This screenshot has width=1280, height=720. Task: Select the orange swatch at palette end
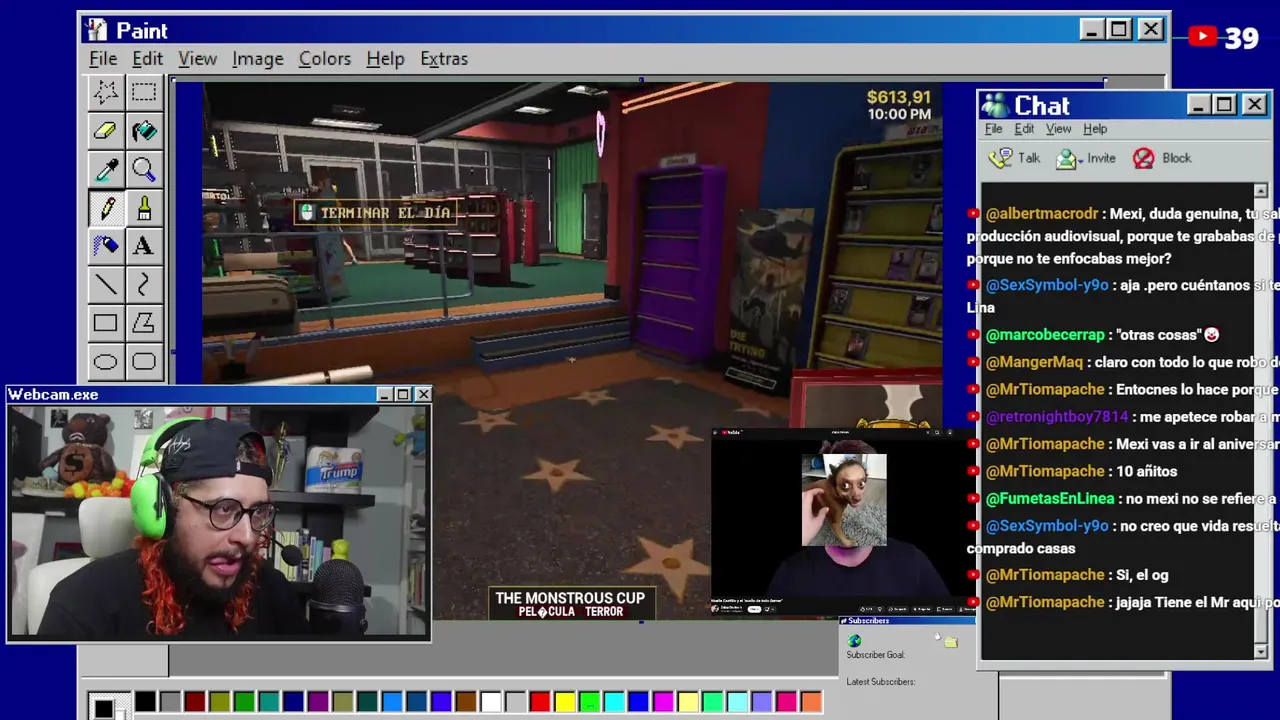click(811, 702)
